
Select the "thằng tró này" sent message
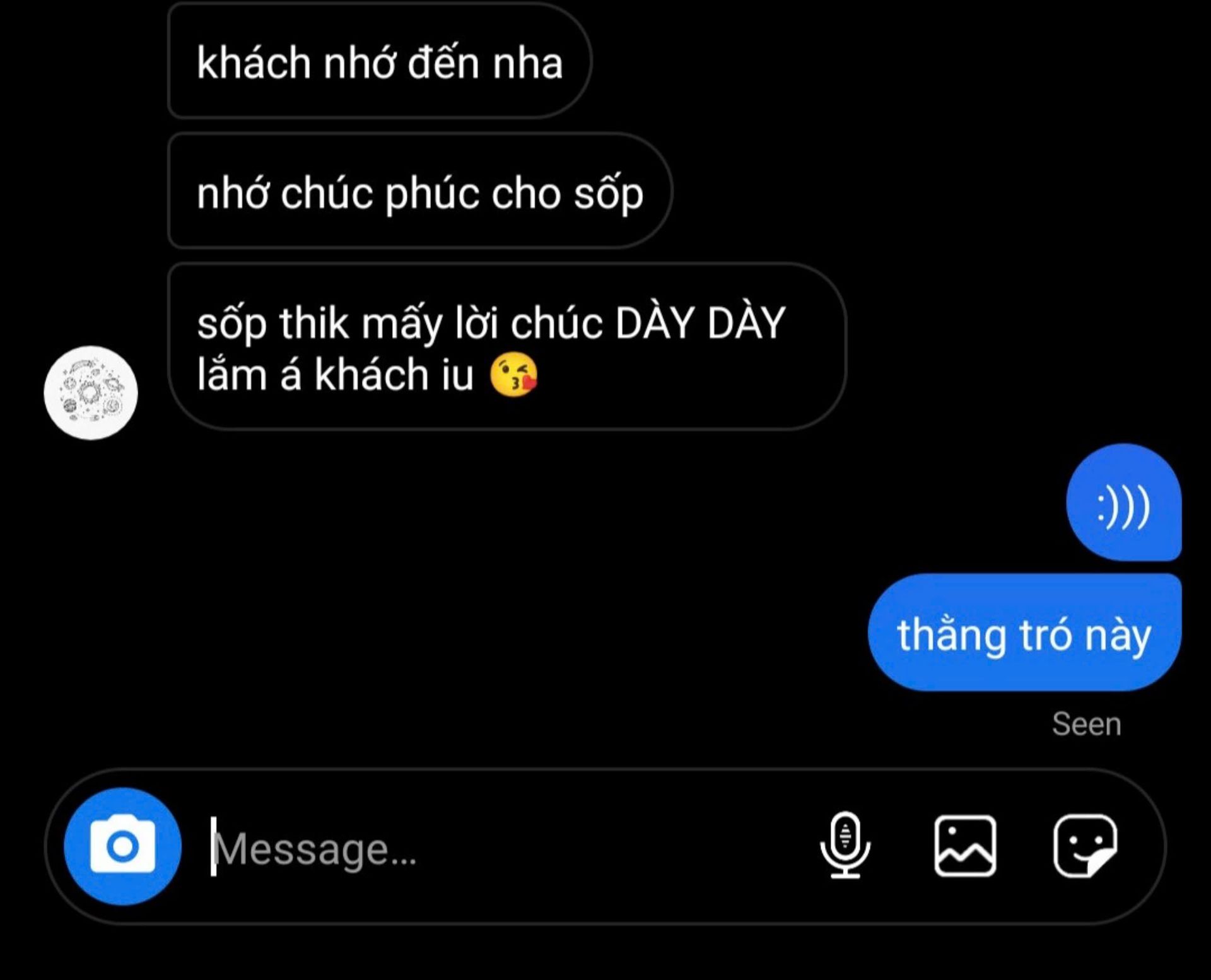point(1024,633)
